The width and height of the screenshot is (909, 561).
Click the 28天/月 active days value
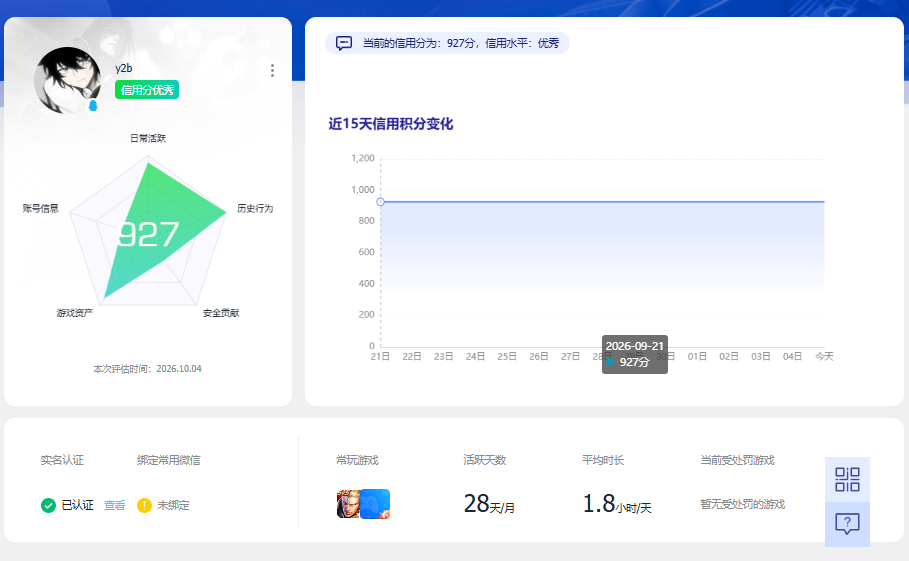(489, 504)
